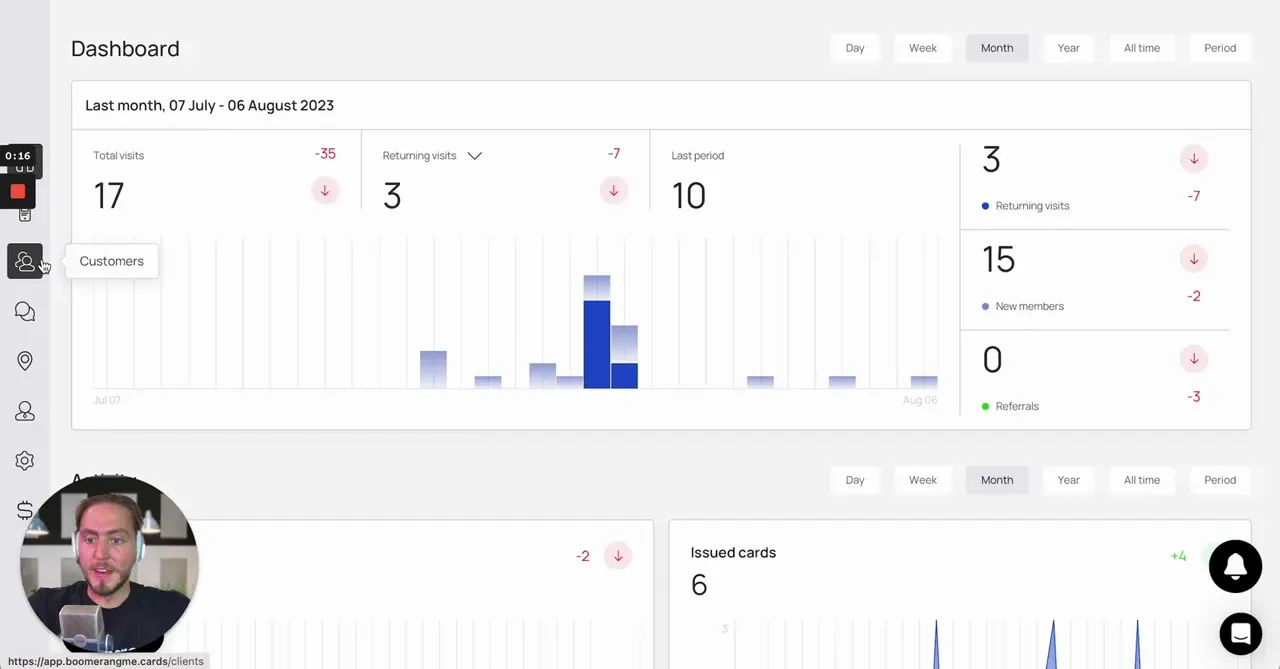Screen dimensions: 1280x669
Task: Click the presenter webcam bubble
Action: pyautogui.click(x=108, y=565)
